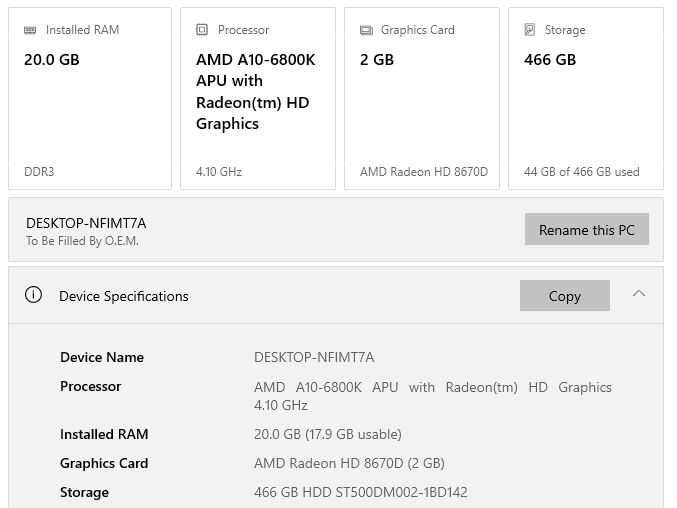Screen dimensions: 677x508
Task: Click the Device Specifications header title
Action: point(124,296)
